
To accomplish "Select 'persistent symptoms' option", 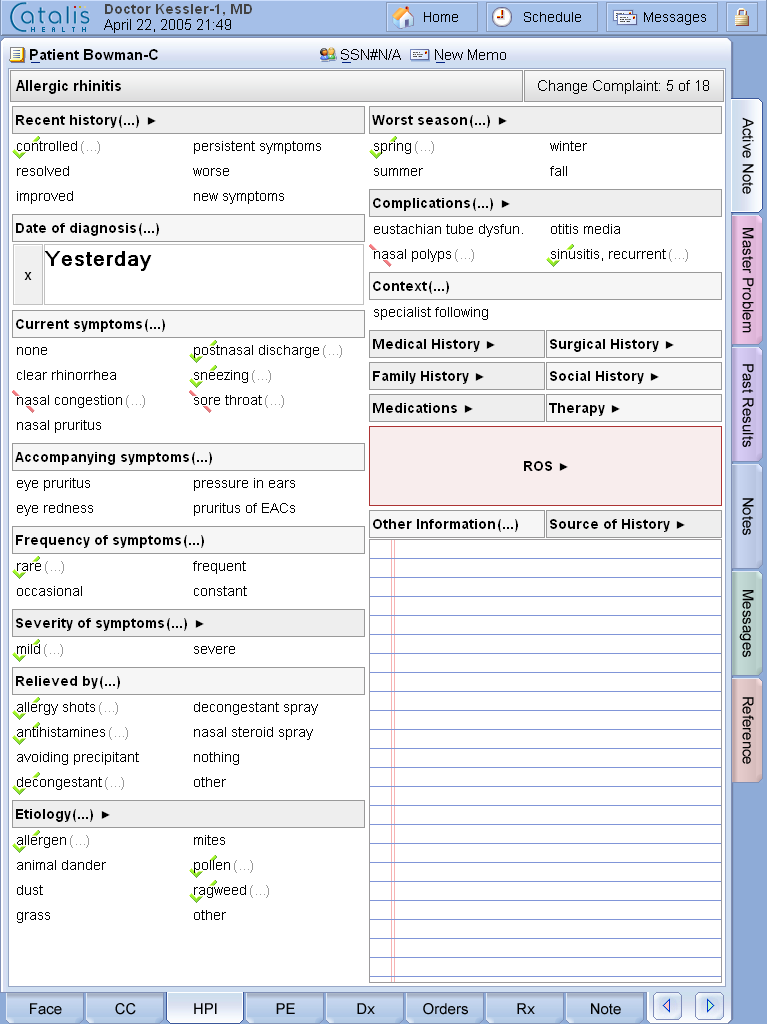I will (257, 146).
